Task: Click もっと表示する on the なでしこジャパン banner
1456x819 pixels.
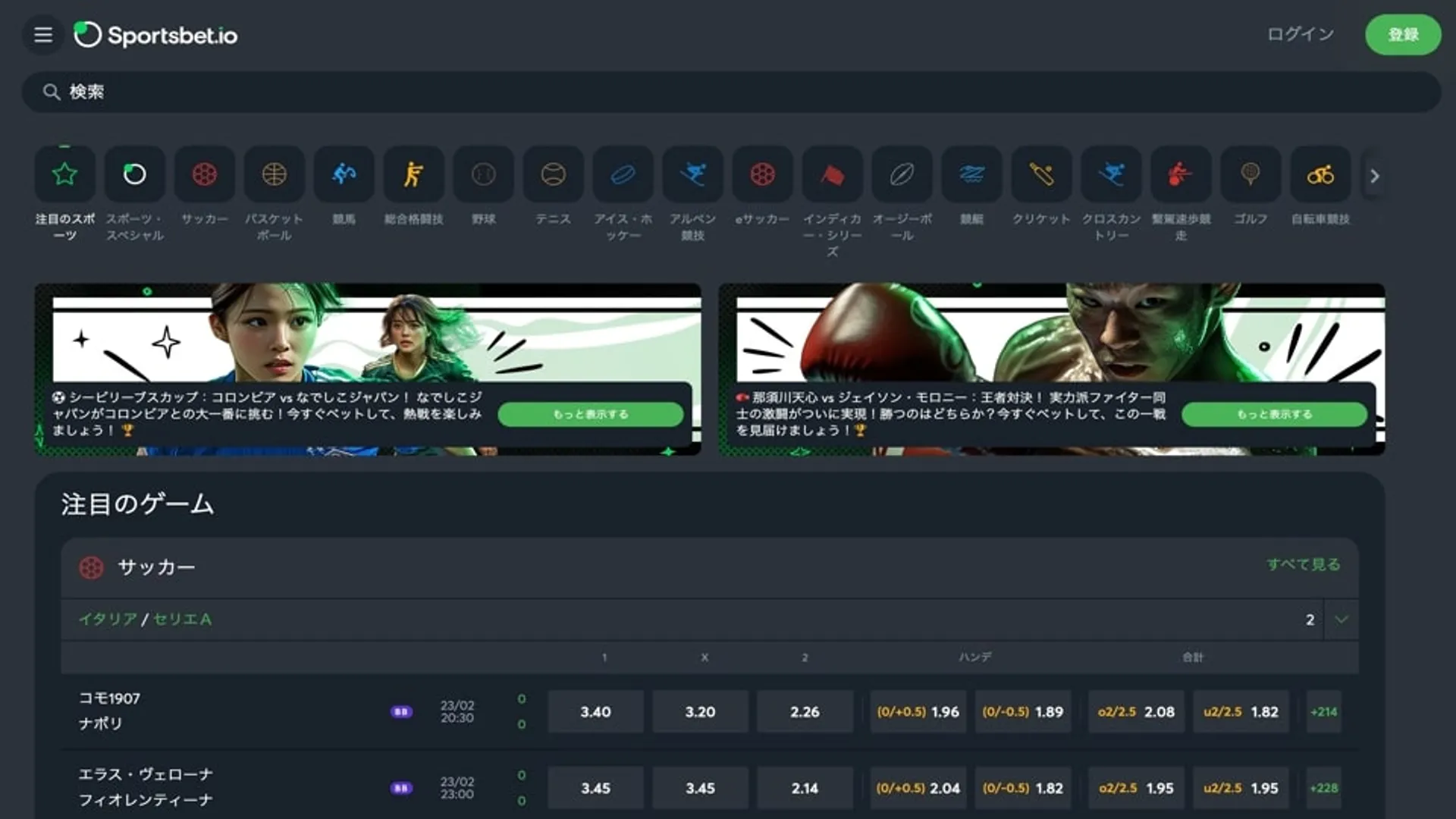Action: [591, 414]
